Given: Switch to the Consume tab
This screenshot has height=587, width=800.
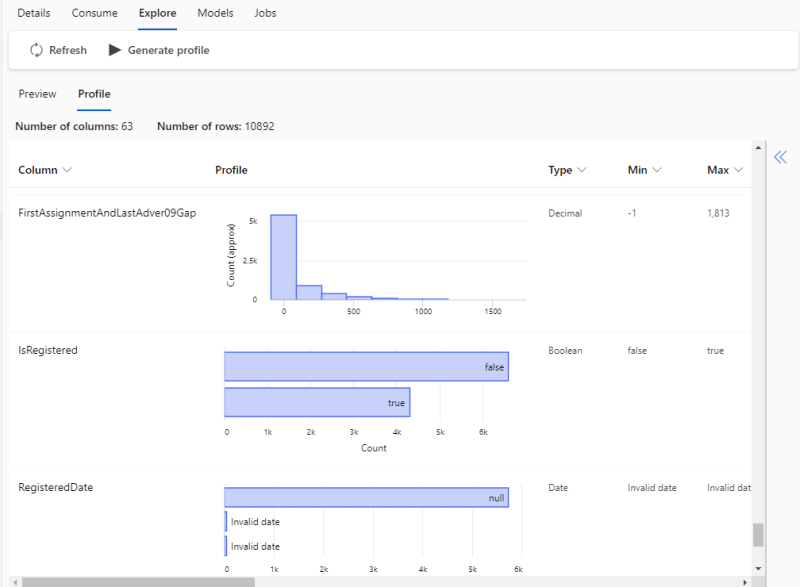Looking at the screenshot, I should (x=94, y=13).
